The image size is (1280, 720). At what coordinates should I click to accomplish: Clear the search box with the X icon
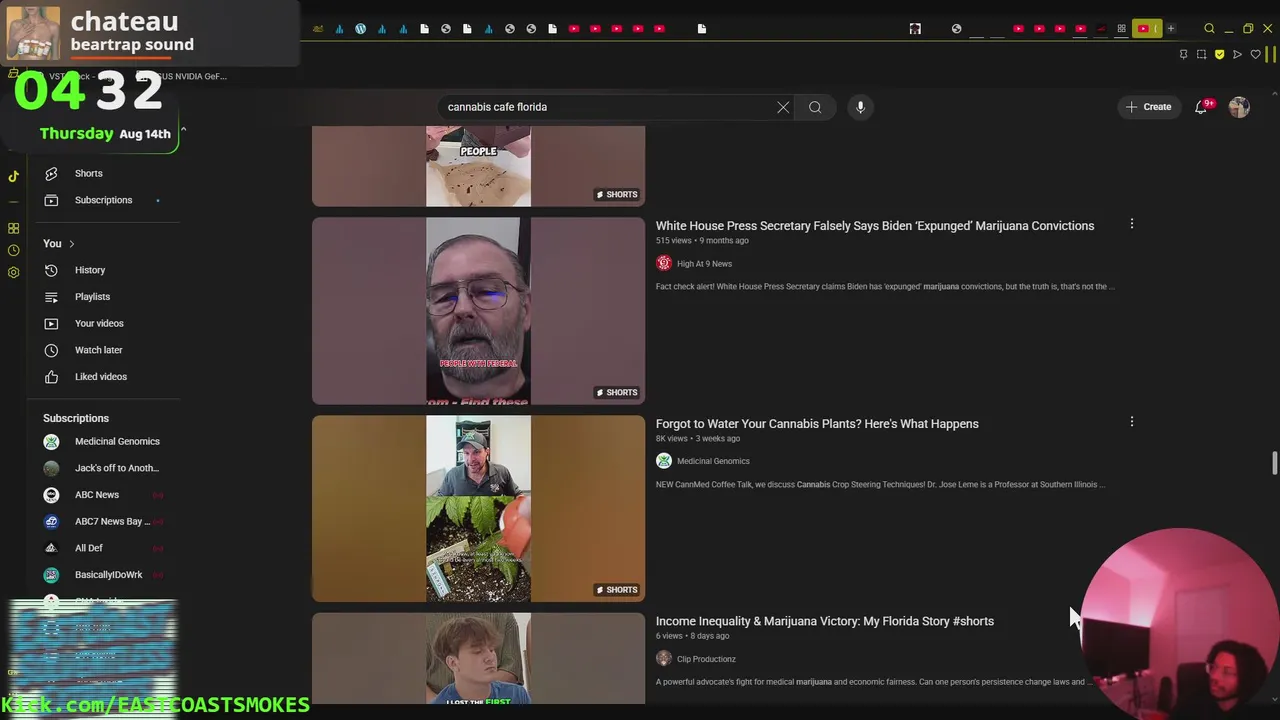(783, 107)
